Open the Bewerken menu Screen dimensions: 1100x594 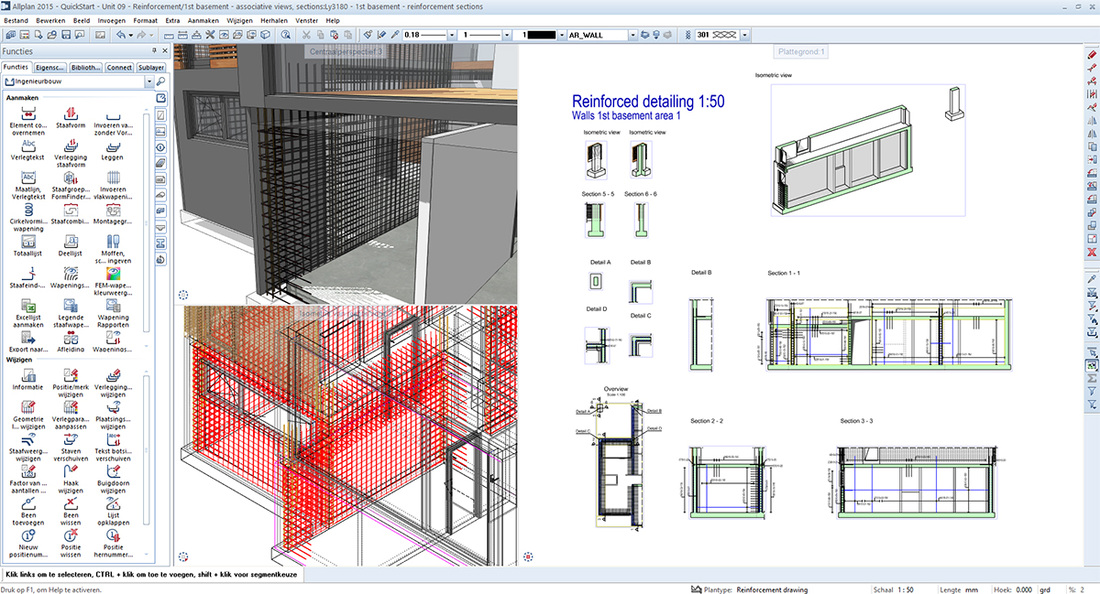(x=49, y=20)
